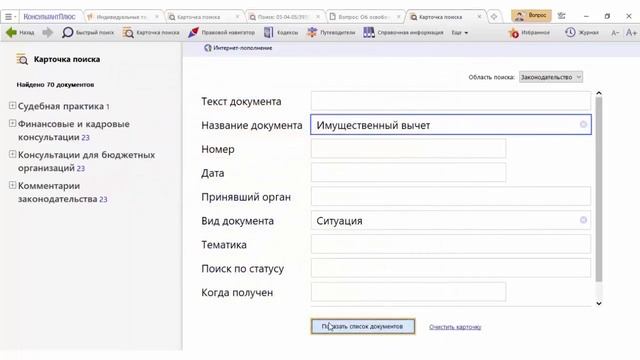The height and width of the screenshot is (360, 640).
Task: Click the Дата field
Action: tap(408, 172)
